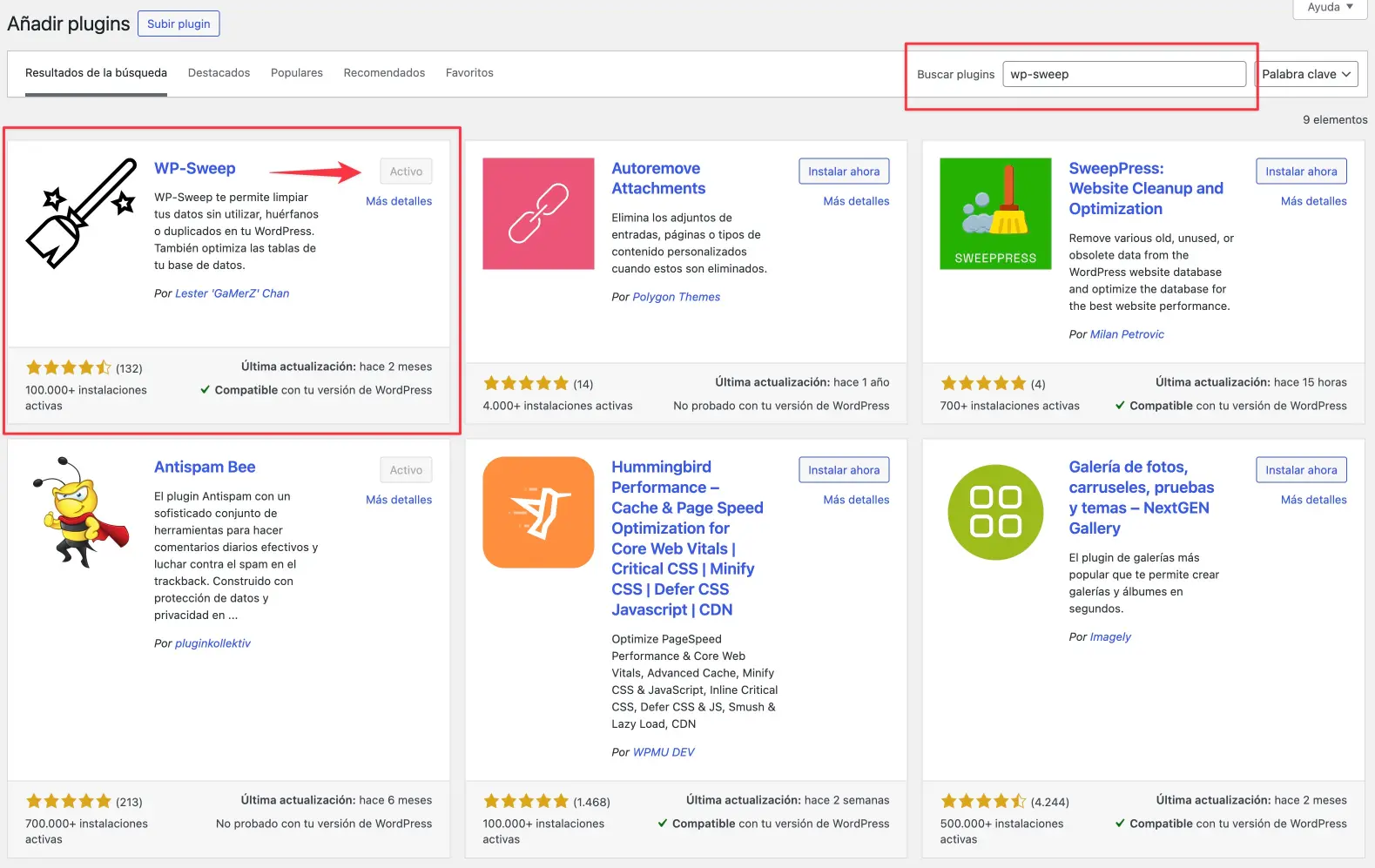Visit author Polygon Themes link
This screenshot has height=868, width=1375.
pyautogui.click(x=676, y=297)
